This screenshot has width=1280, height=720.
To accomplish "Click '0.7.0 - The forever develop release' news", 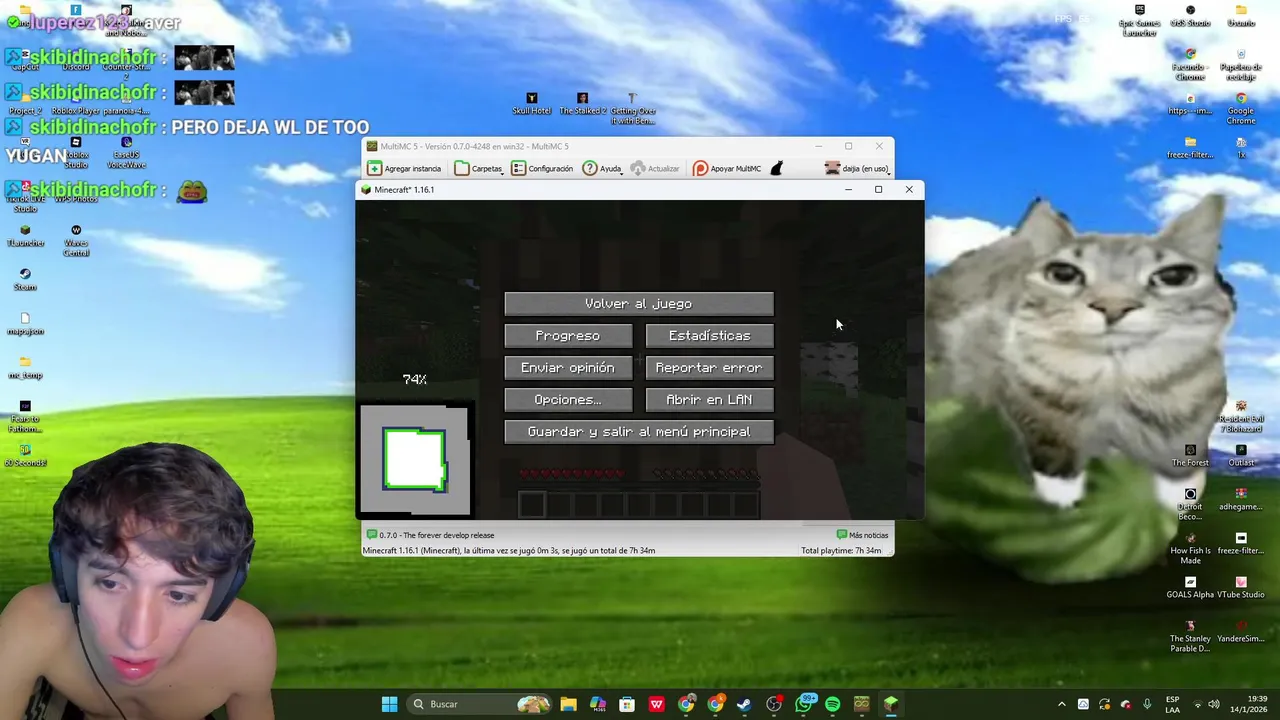I will [430, 535].
